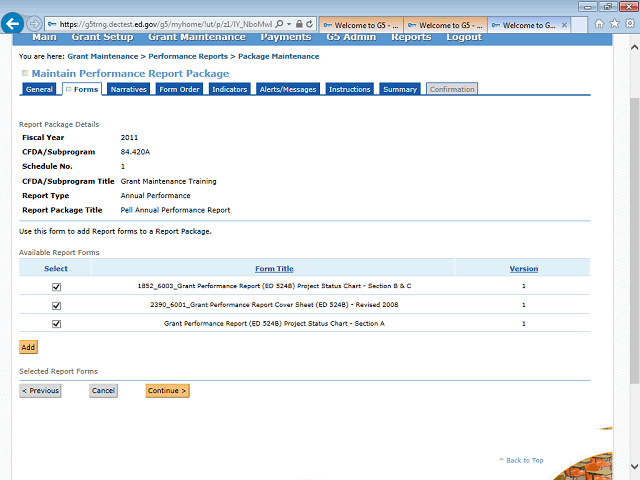The image size is (640, 480).
Task: Minimize the browser window
Action: 588,7
